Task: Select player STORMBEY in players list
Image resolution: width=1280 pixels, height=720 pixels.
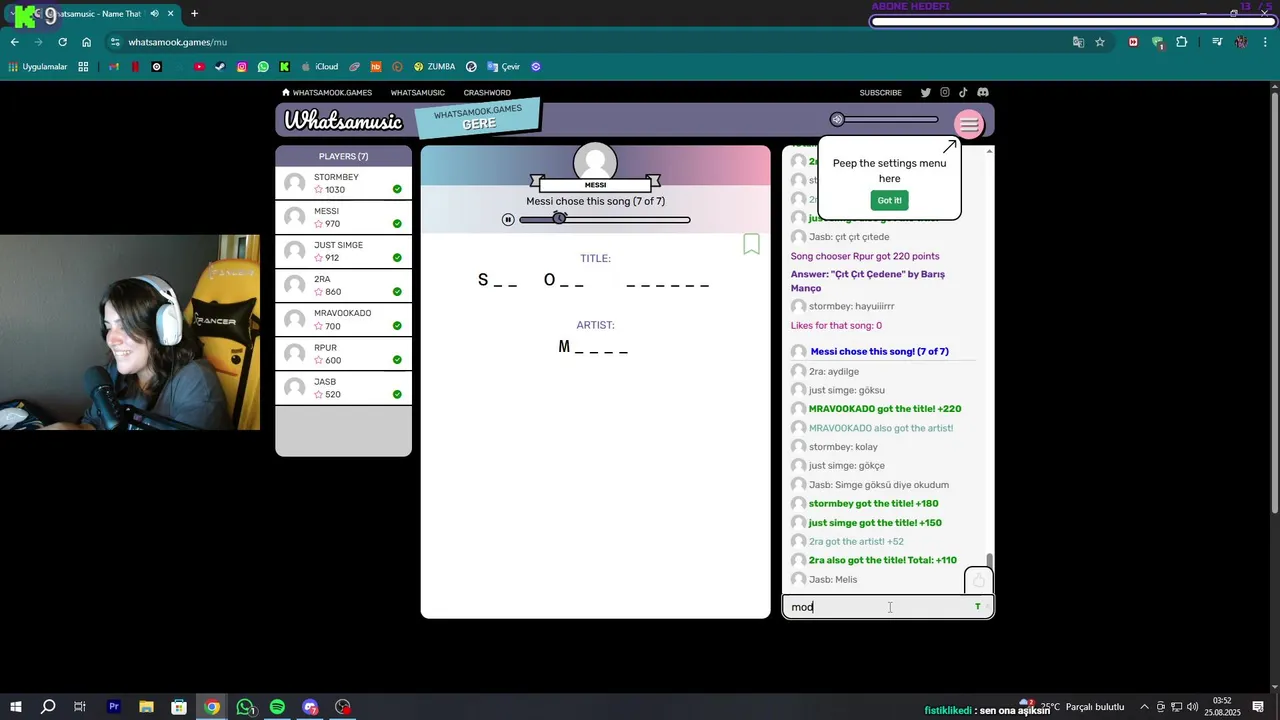Action: 343,183
